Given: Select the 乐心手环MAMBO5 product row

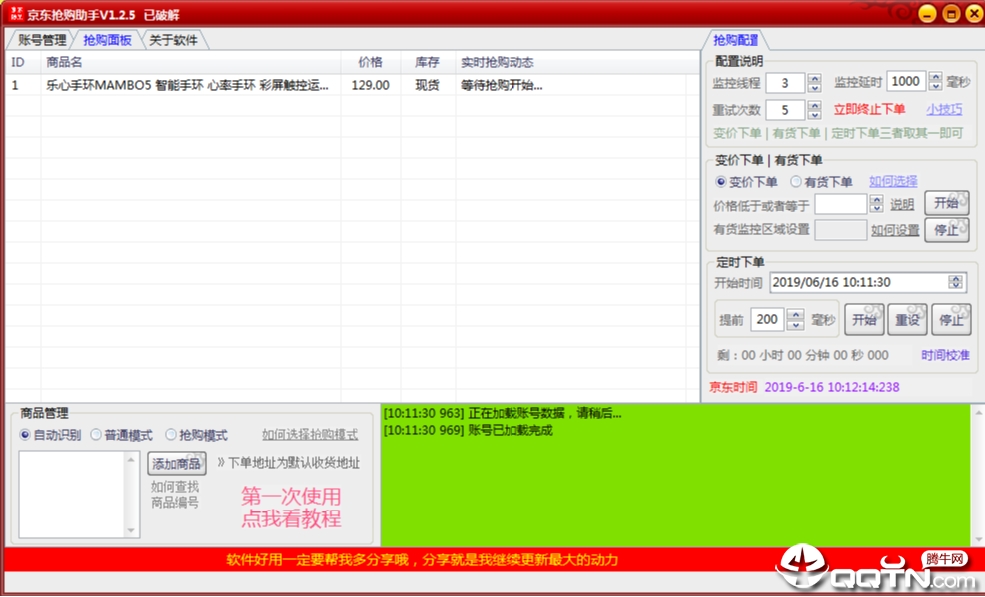Looking at the screenshot, I should [x=346, y=85].
